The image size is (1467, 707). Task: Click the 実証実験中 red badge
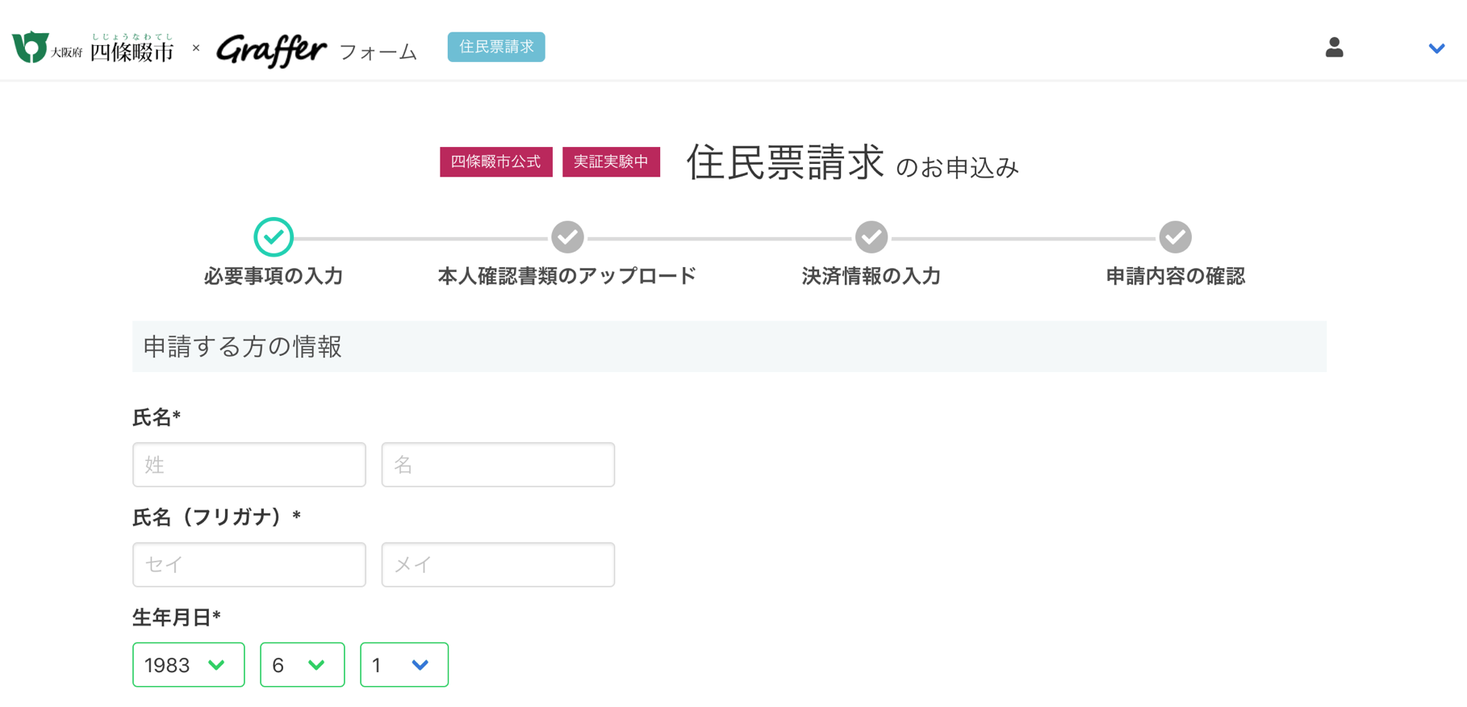[x=611, y=162]
